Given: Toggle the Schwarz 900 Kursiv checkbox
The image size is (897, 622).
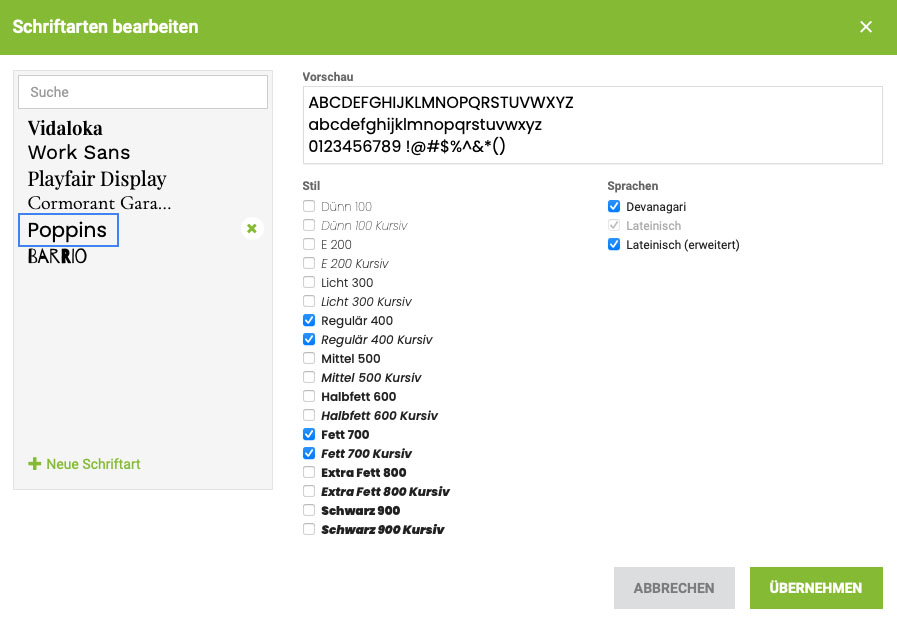Looking at the screenshot, I should [x=309, y=529].
